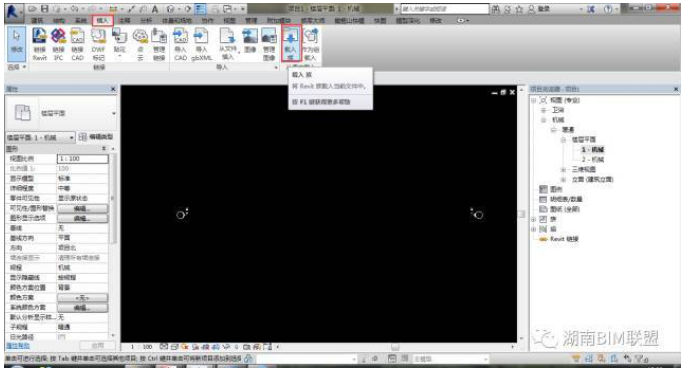The height and width of the screenshot is (372, 687).
Task: Select the '1 - Mechanical' floor plan view
Action: click(x=592, y=149)
